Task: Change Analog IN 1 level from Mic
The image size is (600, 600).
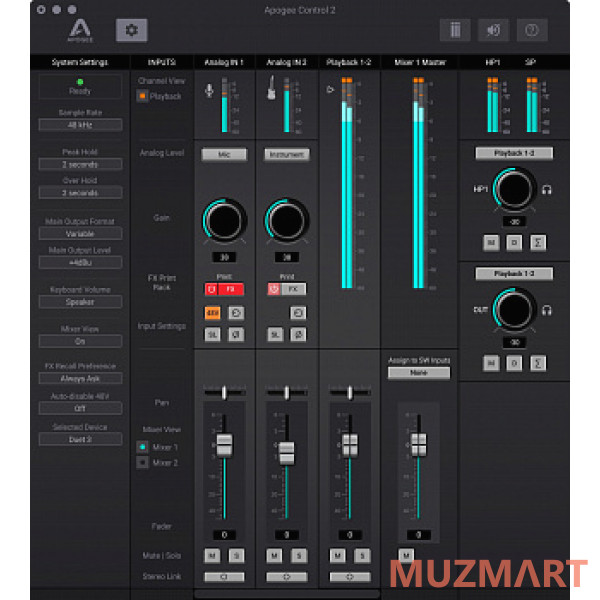Action: [x=224, y=155]
